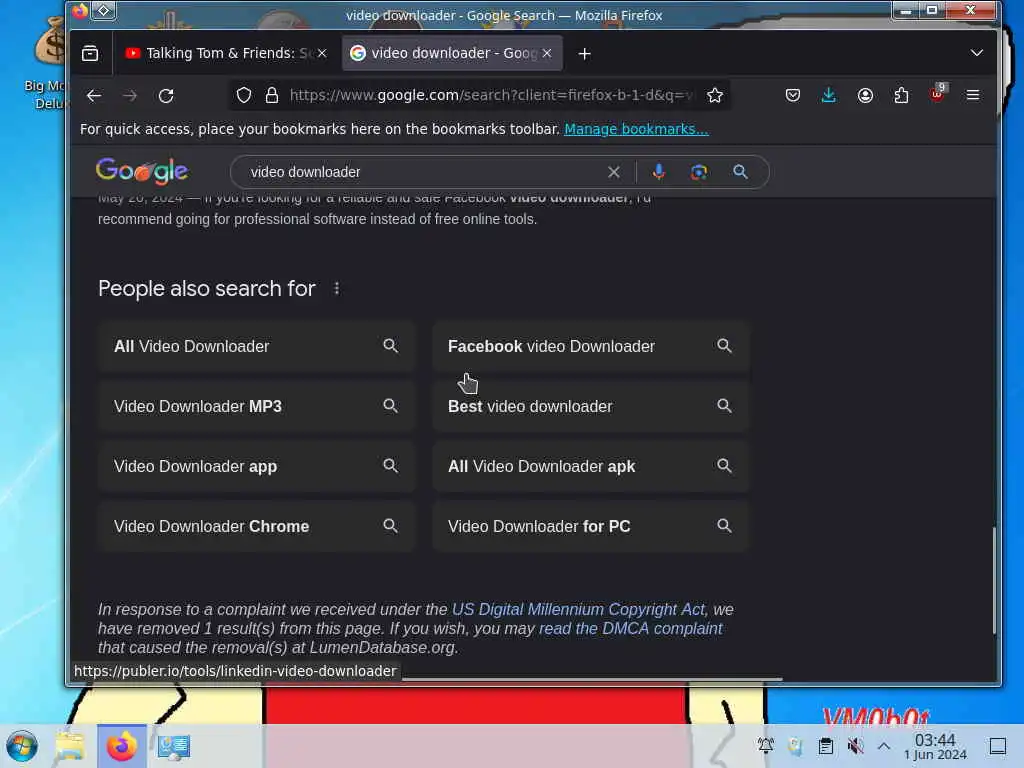
Task: Search for All Video Downloader apk
Action: (x=590, y=466)
